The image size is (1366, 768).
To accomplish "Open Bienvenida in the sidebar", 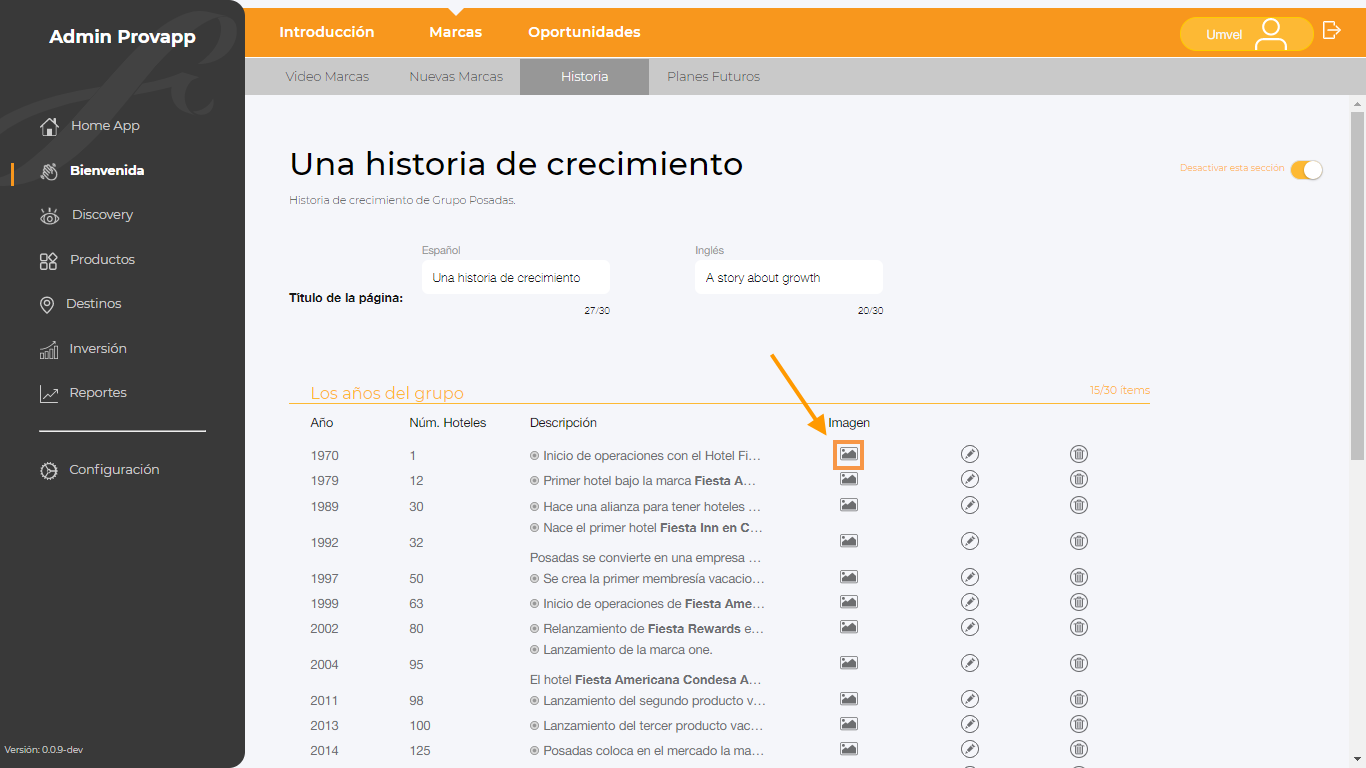I will [92, 171].
